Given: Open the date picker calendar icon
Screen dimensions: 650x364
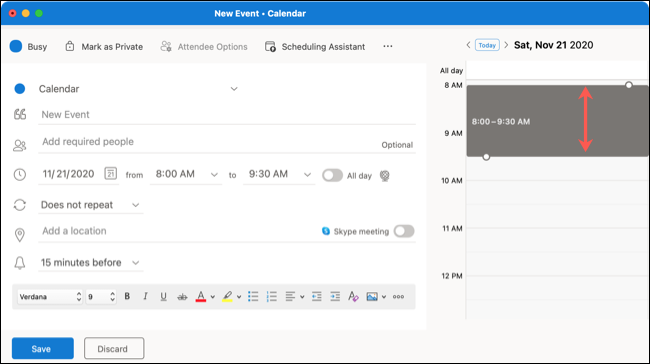Looking at the screenshot, I should (x=111, y=173).
